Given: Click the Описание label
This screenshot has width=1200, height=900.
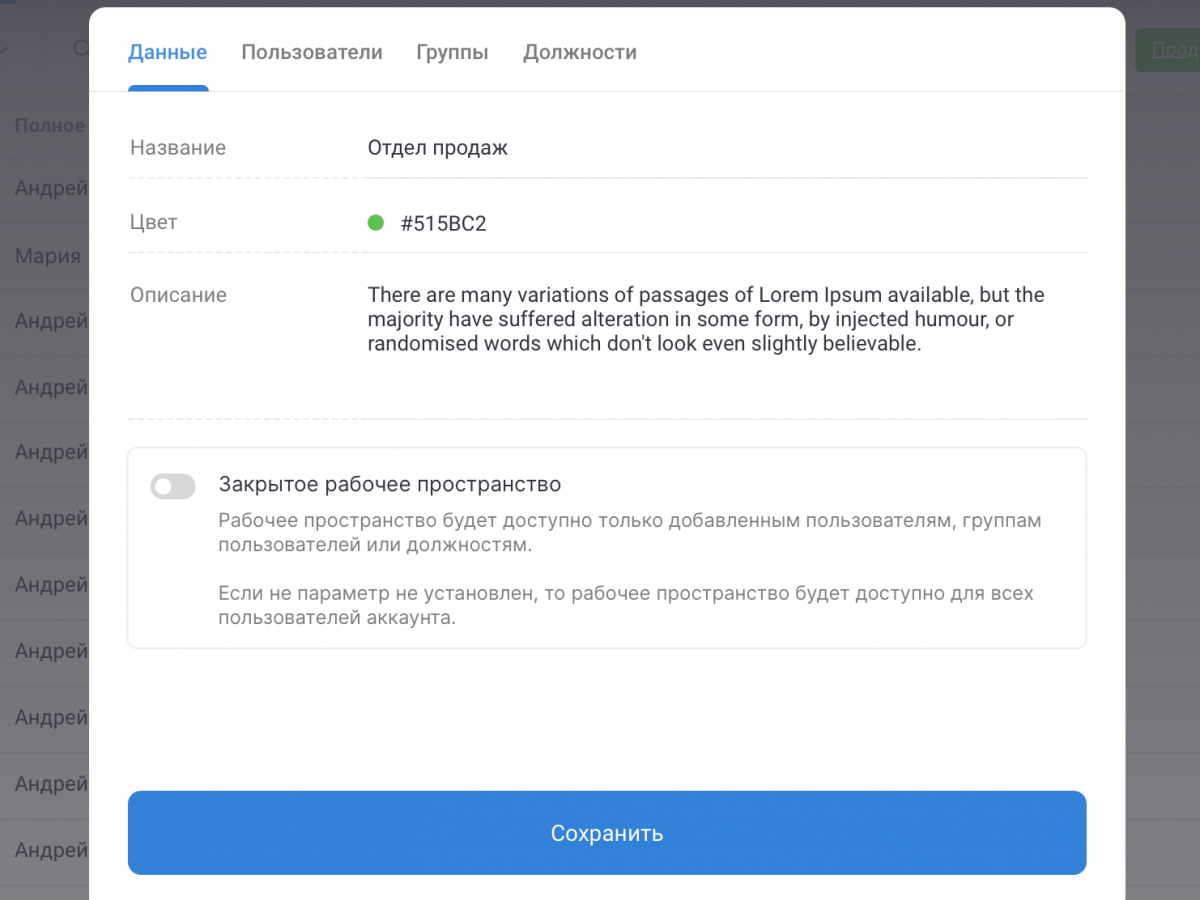Looking at the screenshot, I should 178,295.
